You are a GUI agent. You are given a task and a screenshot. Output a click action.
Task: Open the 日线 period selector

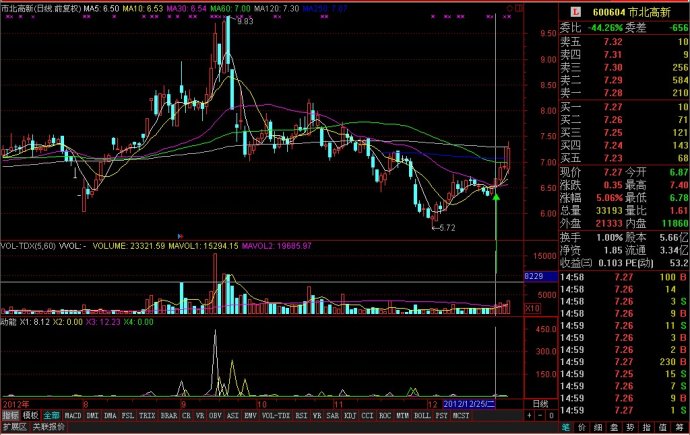(538, 403)
